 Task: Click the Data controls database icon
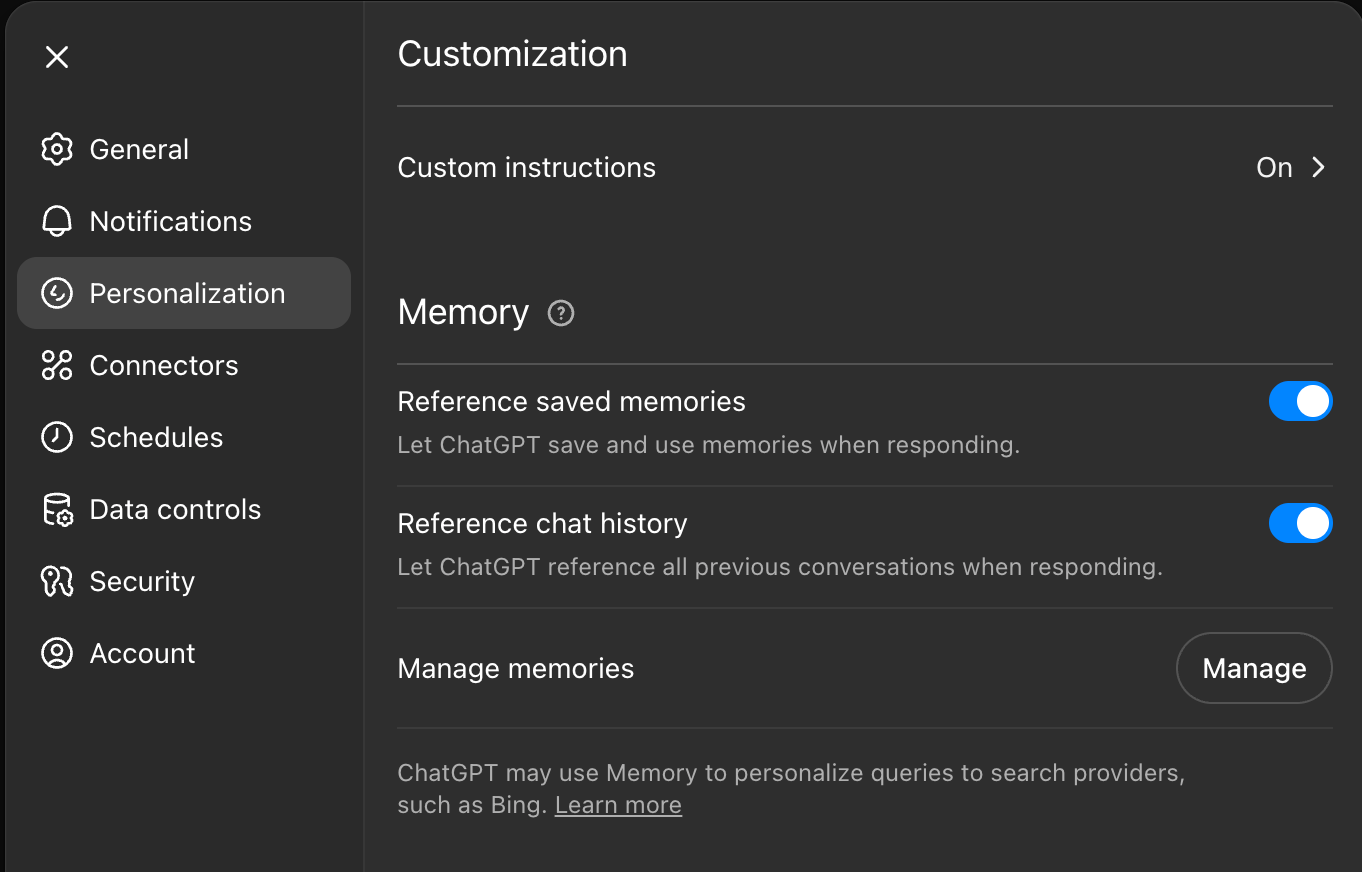[57, 509]
